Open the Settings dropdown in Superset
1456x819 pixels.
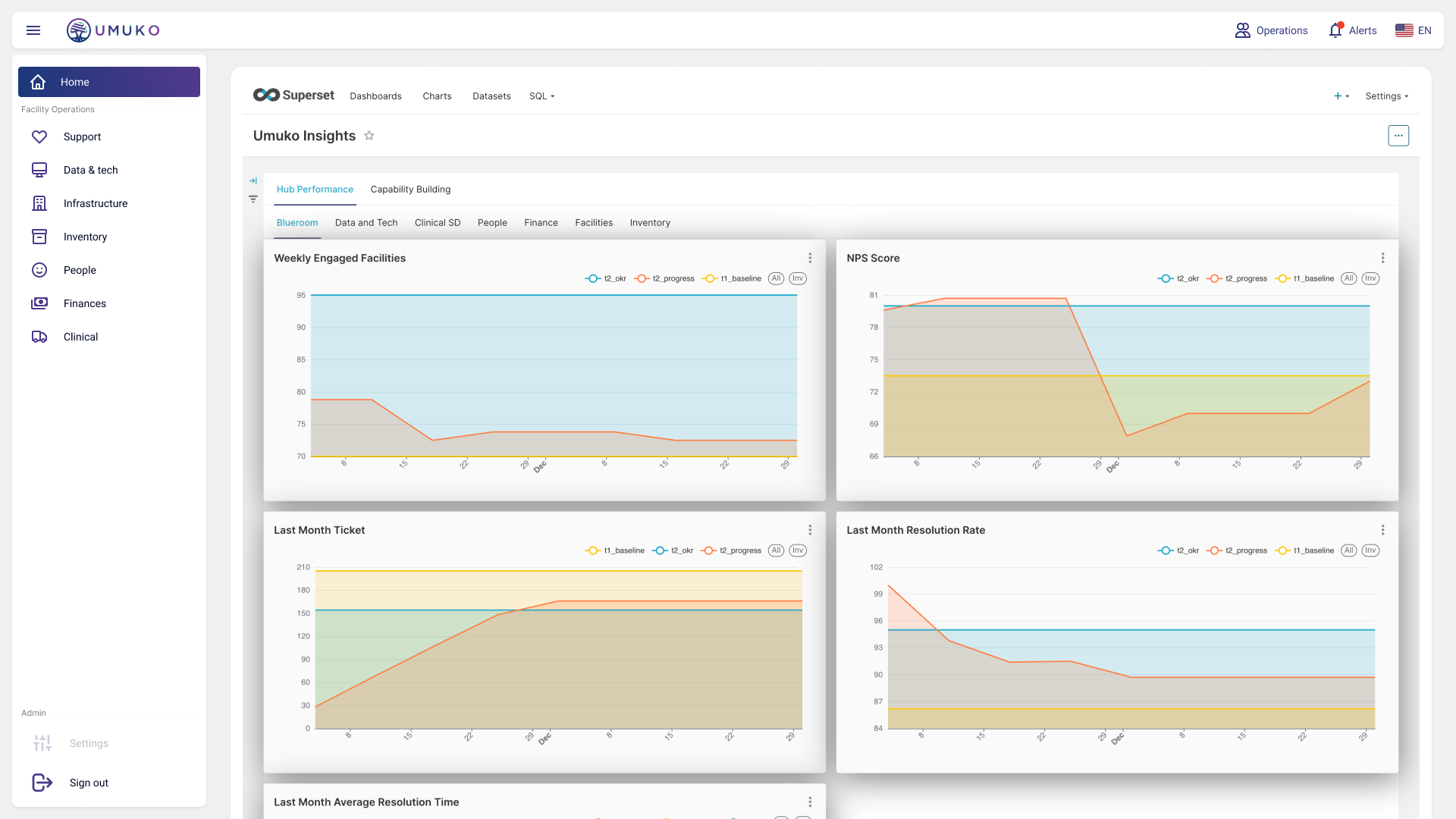pos(1386,96)
